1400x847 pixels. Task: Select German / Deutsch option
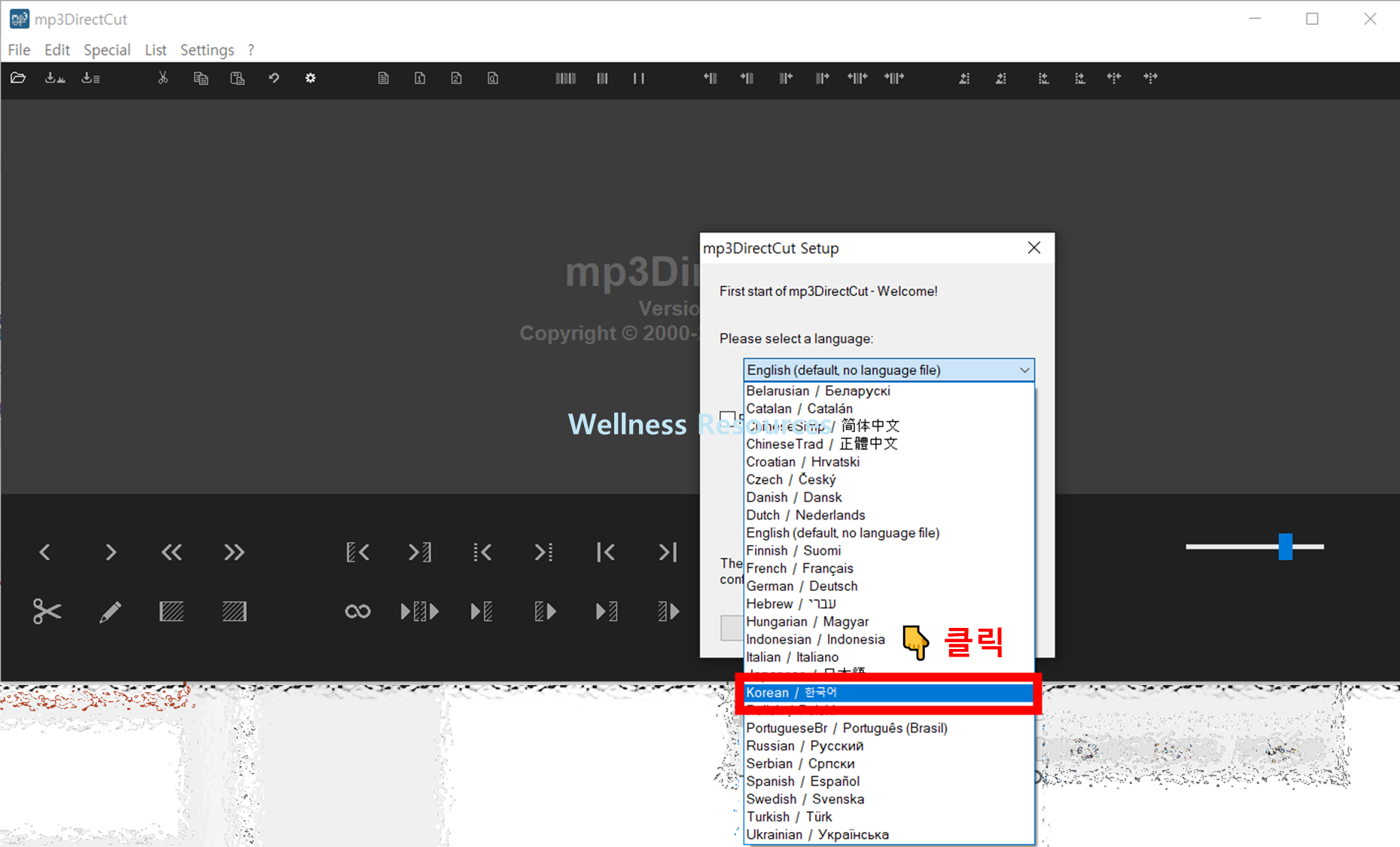click(x=888, y=586)
